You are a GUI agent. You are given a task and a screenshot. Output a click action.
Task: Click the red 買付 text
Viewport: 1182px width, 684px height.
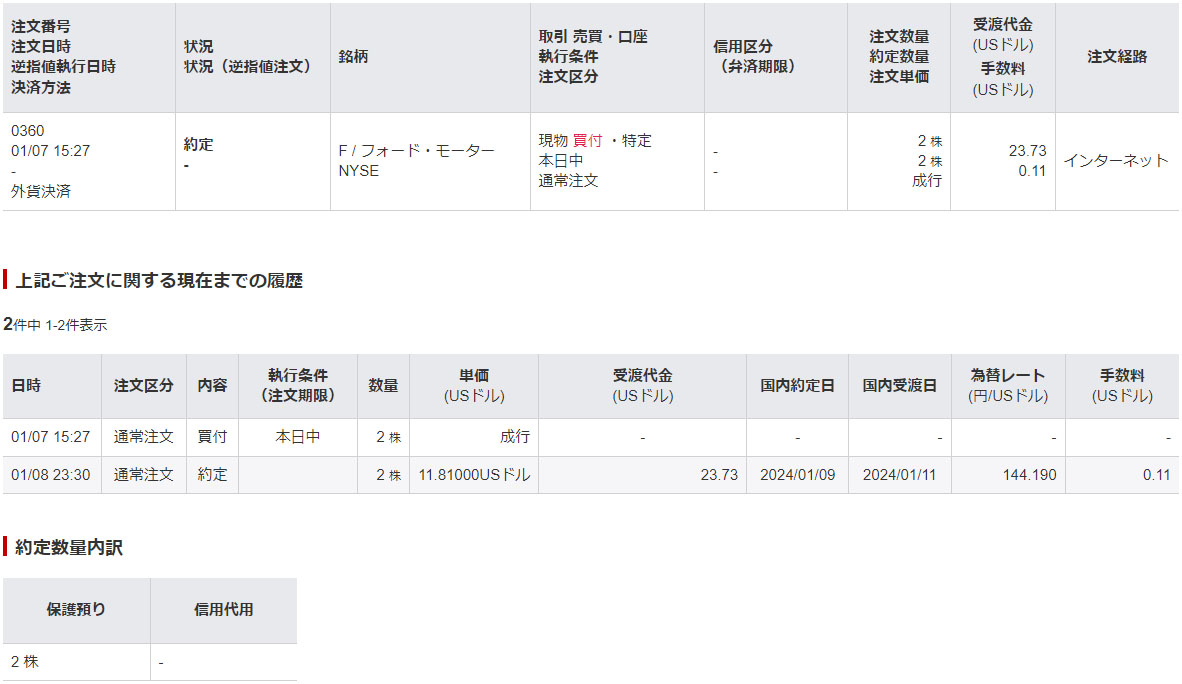pyautogui.click(x=587, y=141)
